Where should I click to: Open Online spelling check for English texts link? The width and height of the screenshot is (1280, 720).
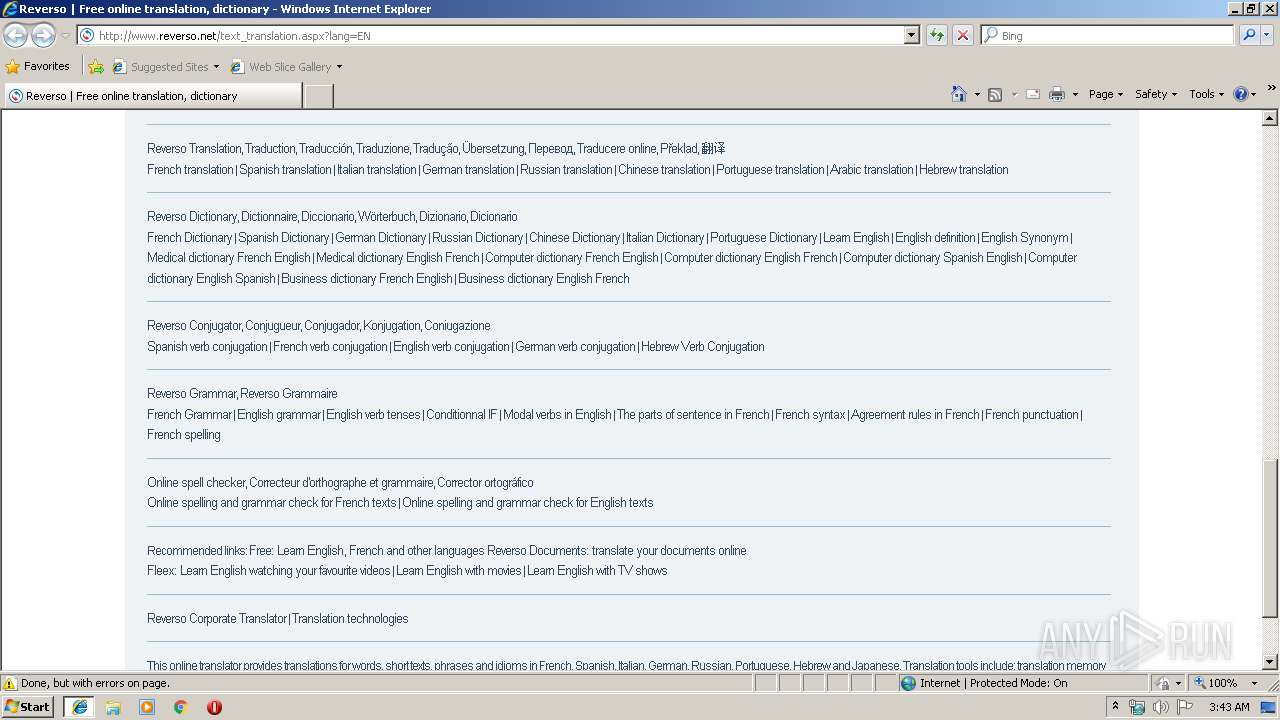pos(528,502)
